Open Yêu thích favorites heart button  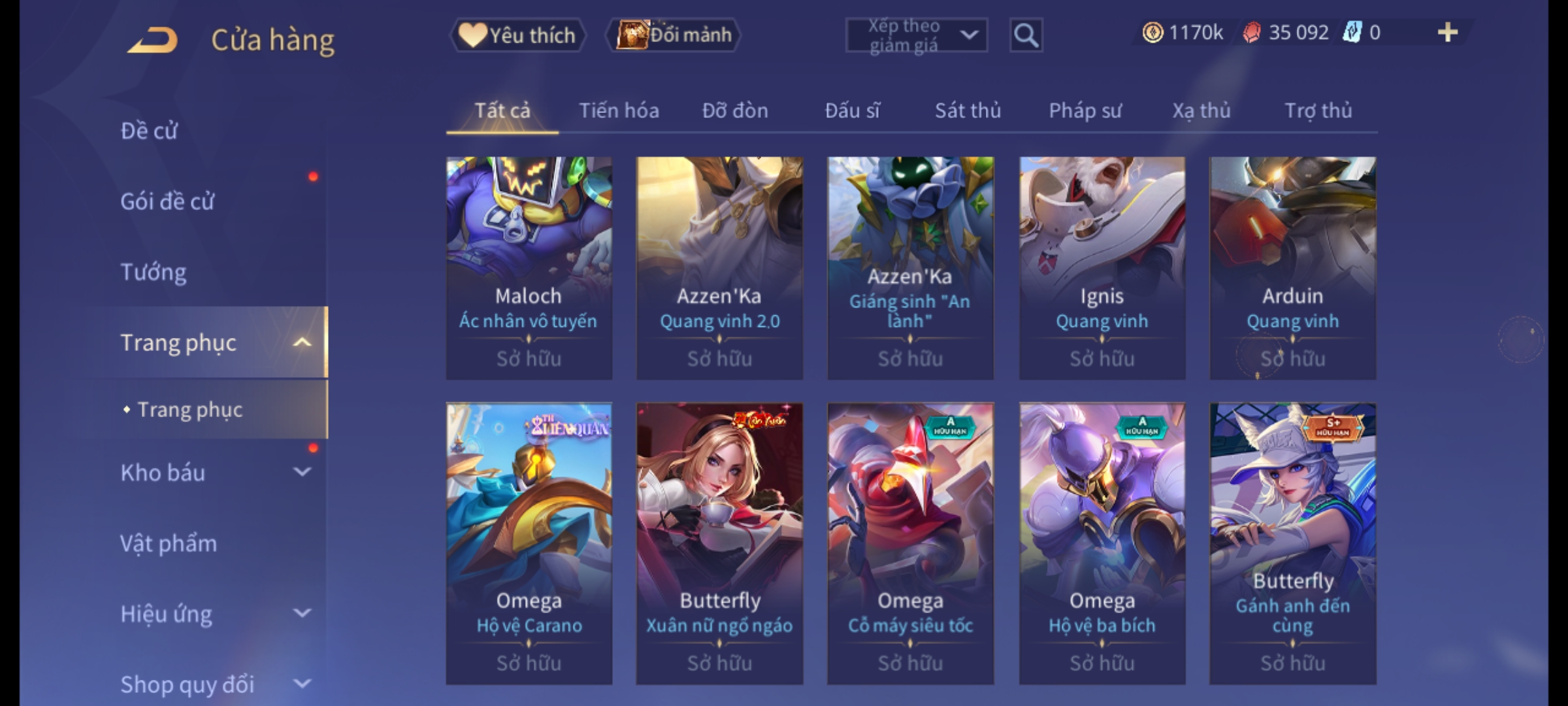point(517,35)
